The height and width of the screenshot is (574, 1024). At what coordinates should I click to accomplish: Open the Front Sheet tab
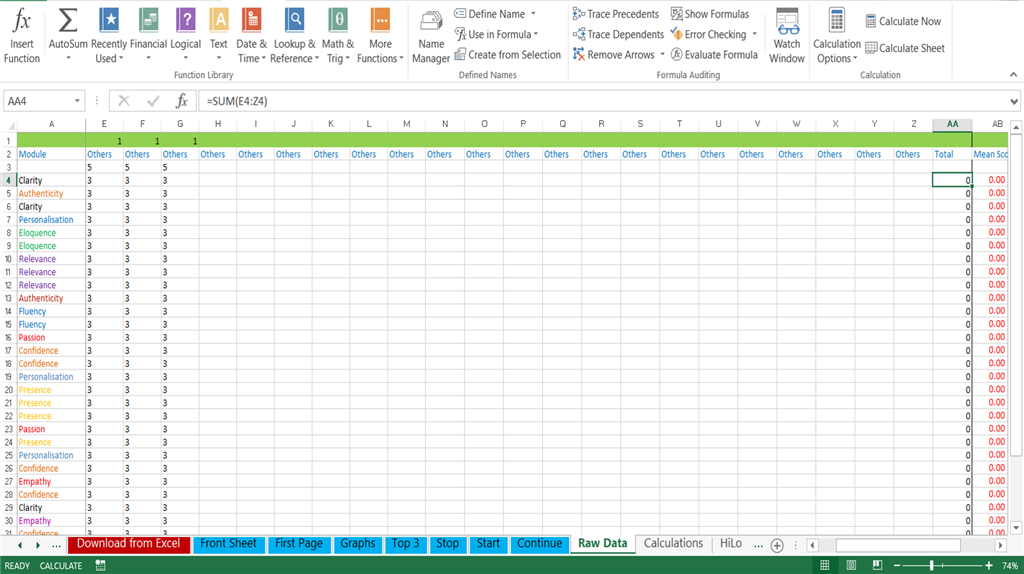tap(229, 543)
